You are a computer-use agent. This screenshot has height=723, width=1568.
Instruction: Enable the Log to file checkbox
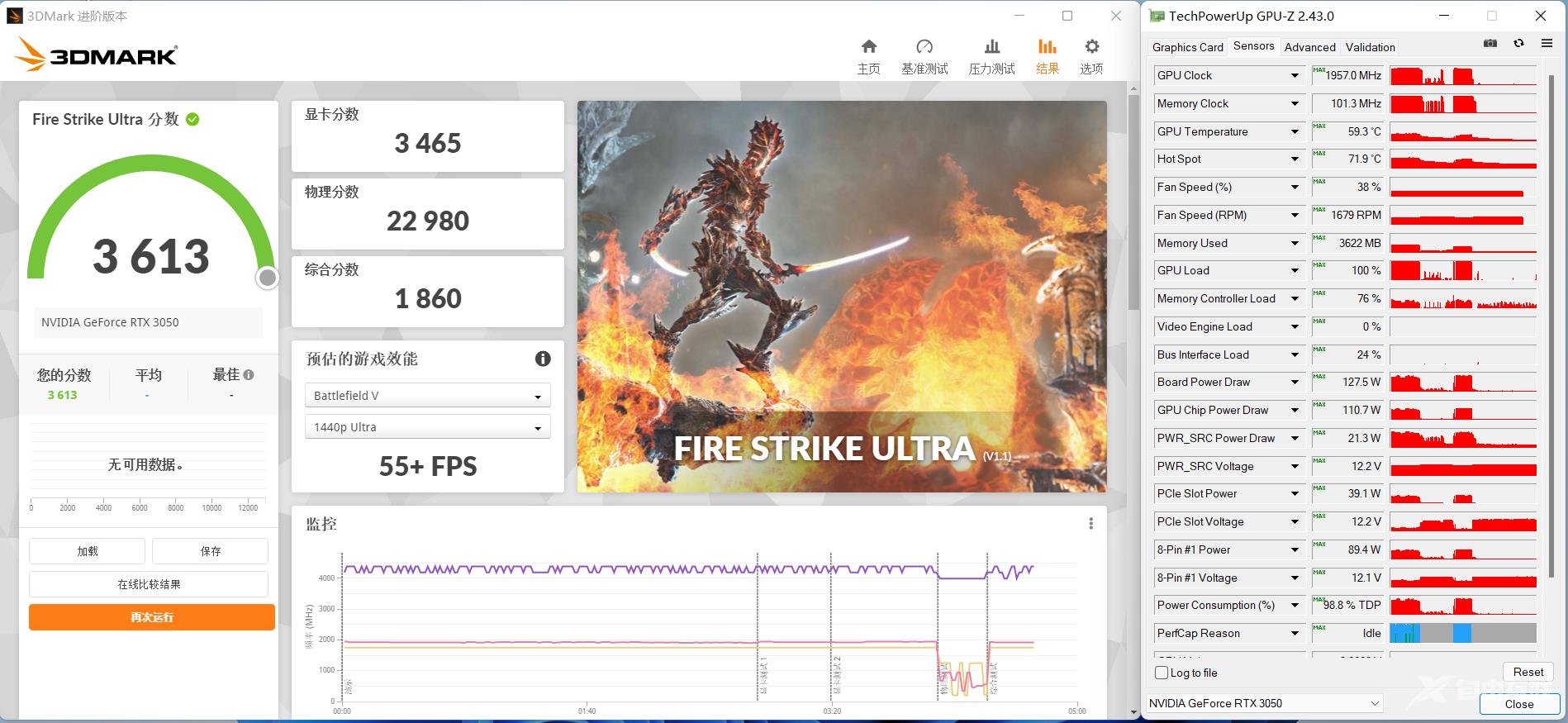pyautogui.click(x=1162, y=673)
